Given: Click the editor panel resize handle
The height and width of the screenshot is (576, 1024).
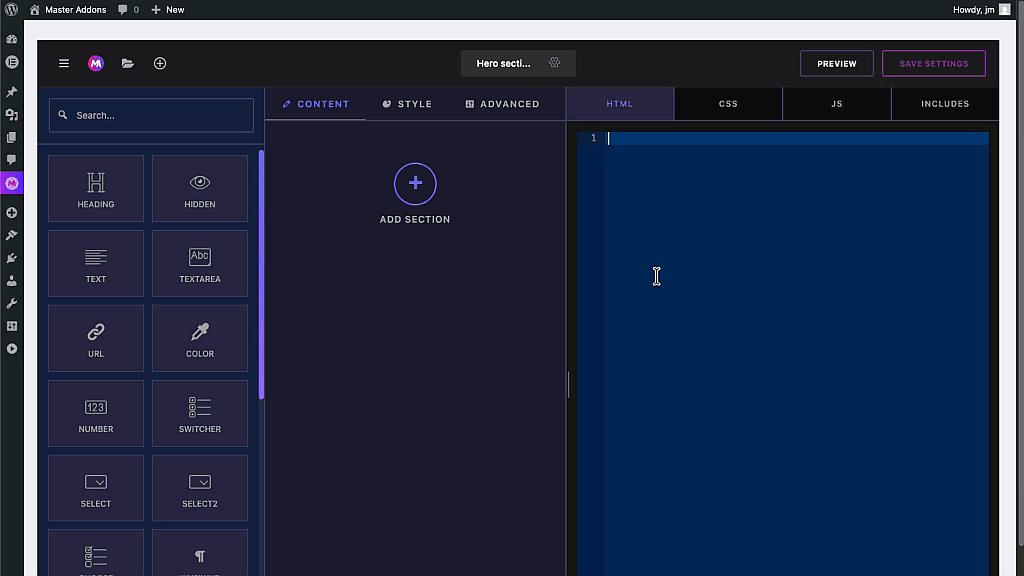Looking at the screenshot, I should 568,385.
